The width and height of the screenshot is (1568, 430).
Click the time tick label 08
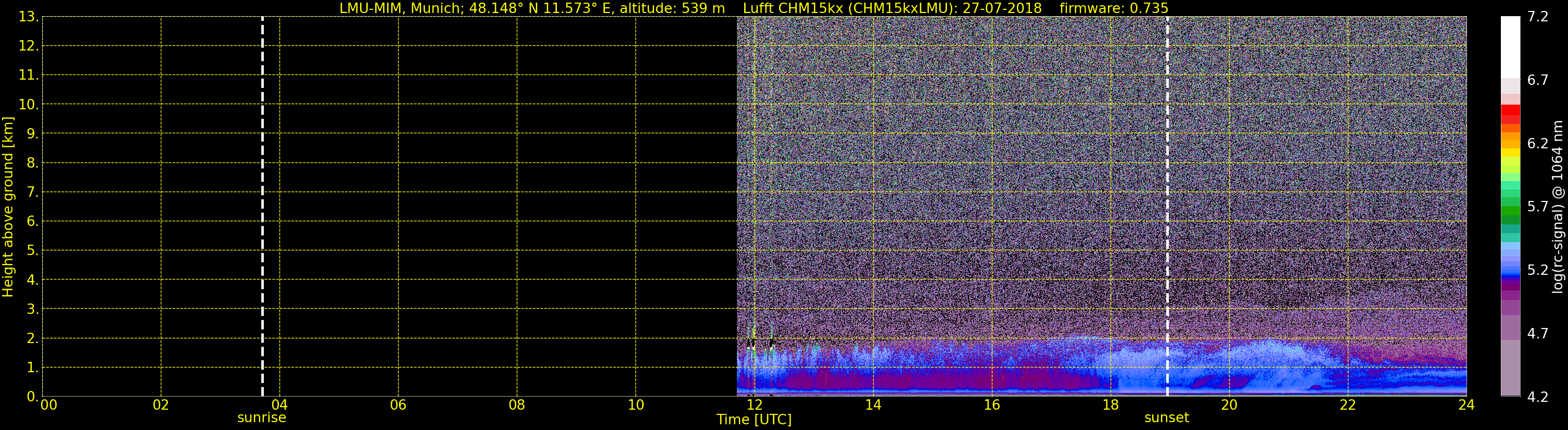(x=517, y=405)
